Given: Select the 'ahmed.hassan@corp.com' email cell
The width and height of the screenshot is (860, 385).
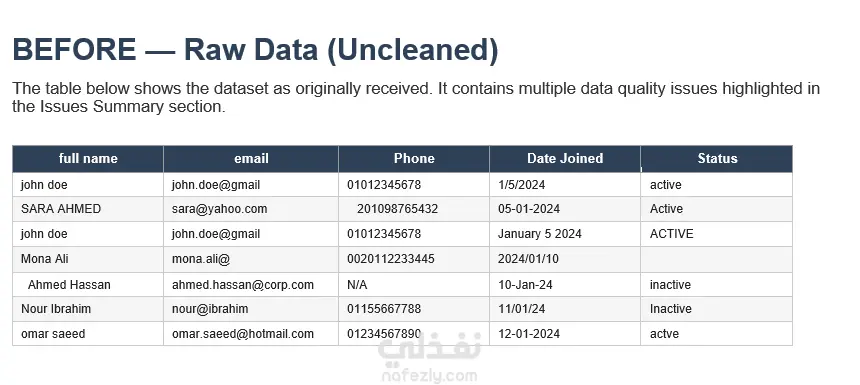Looking at the screenshot, I should [251, 285].
